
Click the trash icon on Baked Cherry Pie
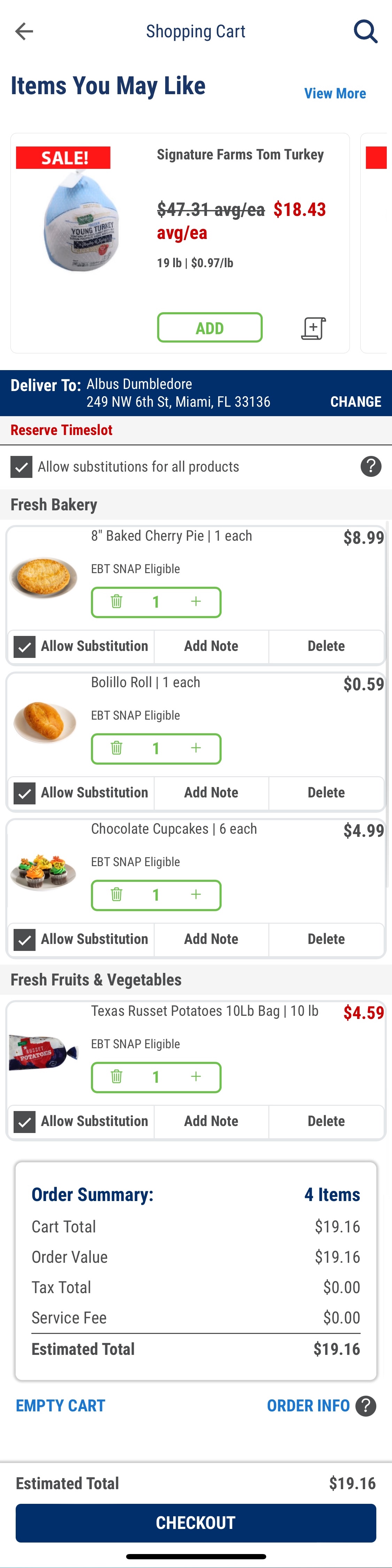pyautogui.click(x=117, y=601)
